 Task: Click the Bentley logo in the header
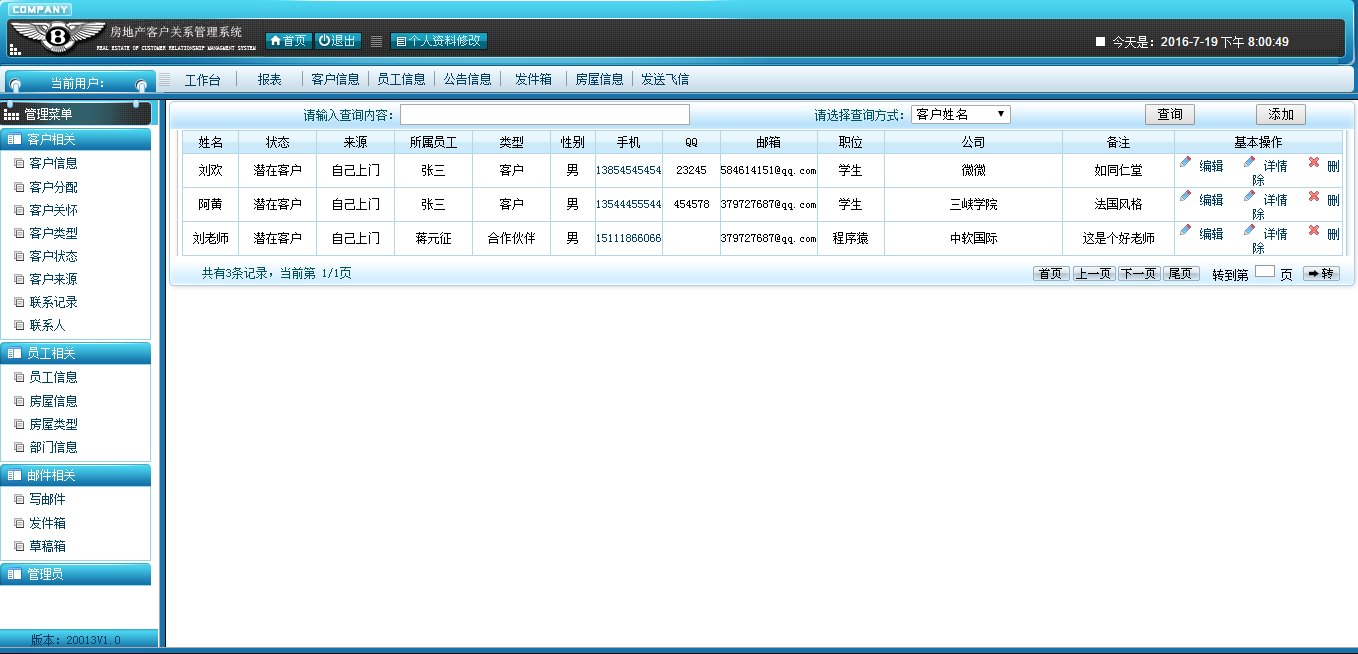pyautogui.click(x=57, y=37)
